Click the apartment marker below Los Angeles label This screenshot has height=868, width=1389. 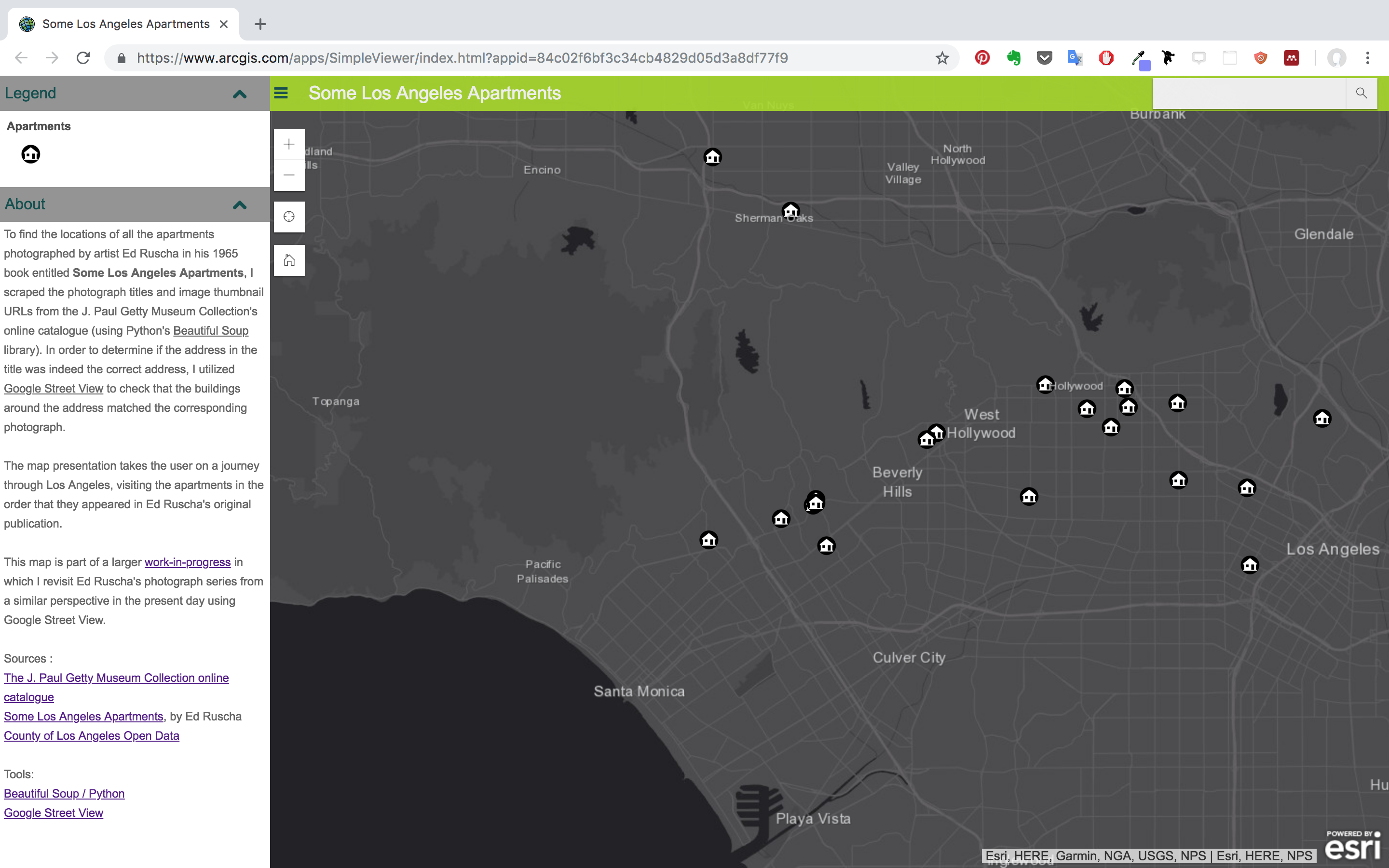pos(1250,565)
